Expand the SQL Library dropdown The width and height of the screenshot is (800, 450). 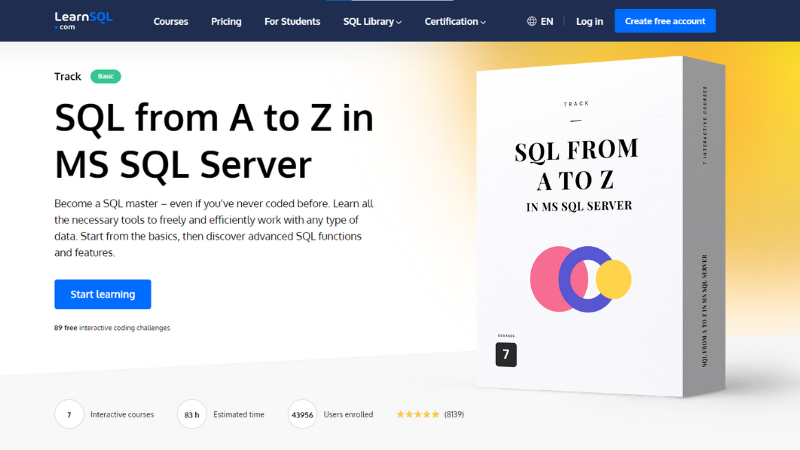(x=372, y=21)
